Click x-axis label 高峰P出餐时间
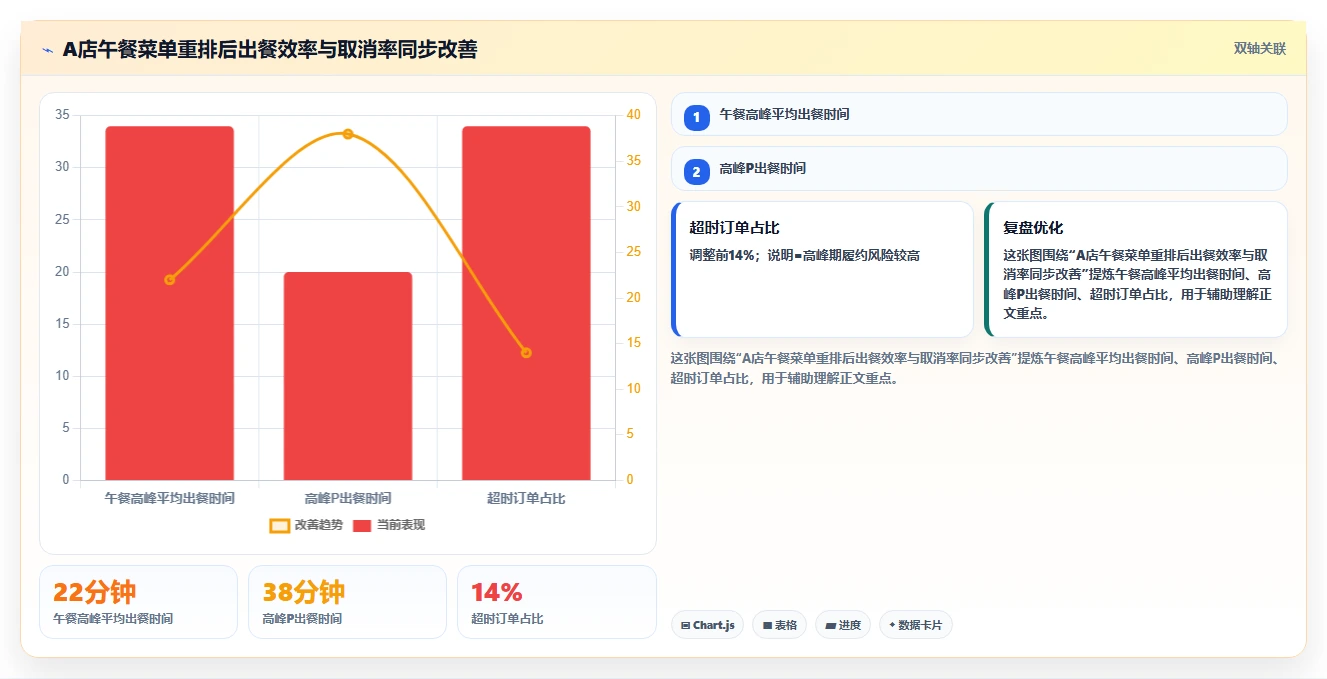 (348, 498)
